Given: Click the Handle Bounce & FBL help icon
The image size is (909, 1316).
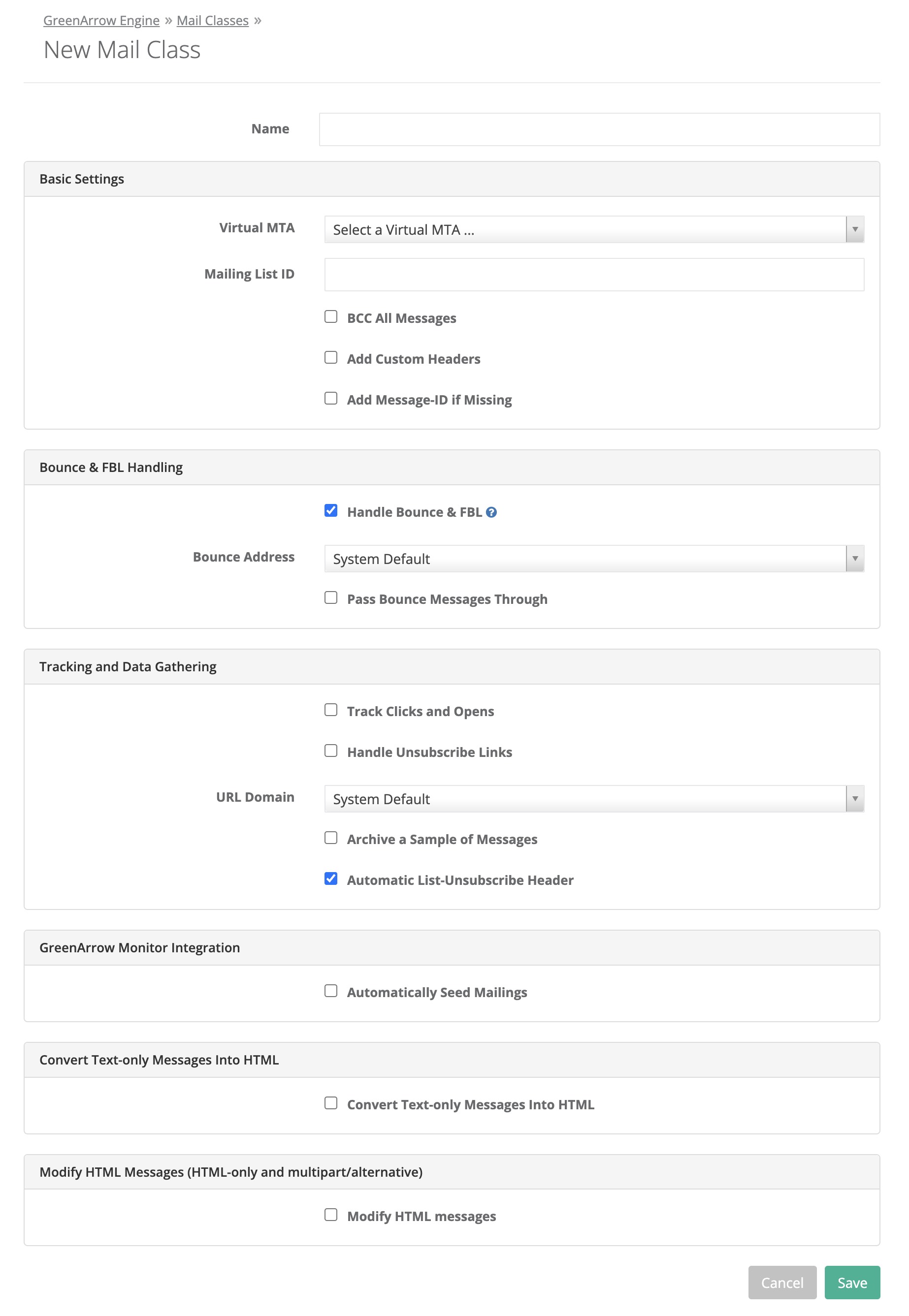Looking at the screenshot, I should point(491,512).
